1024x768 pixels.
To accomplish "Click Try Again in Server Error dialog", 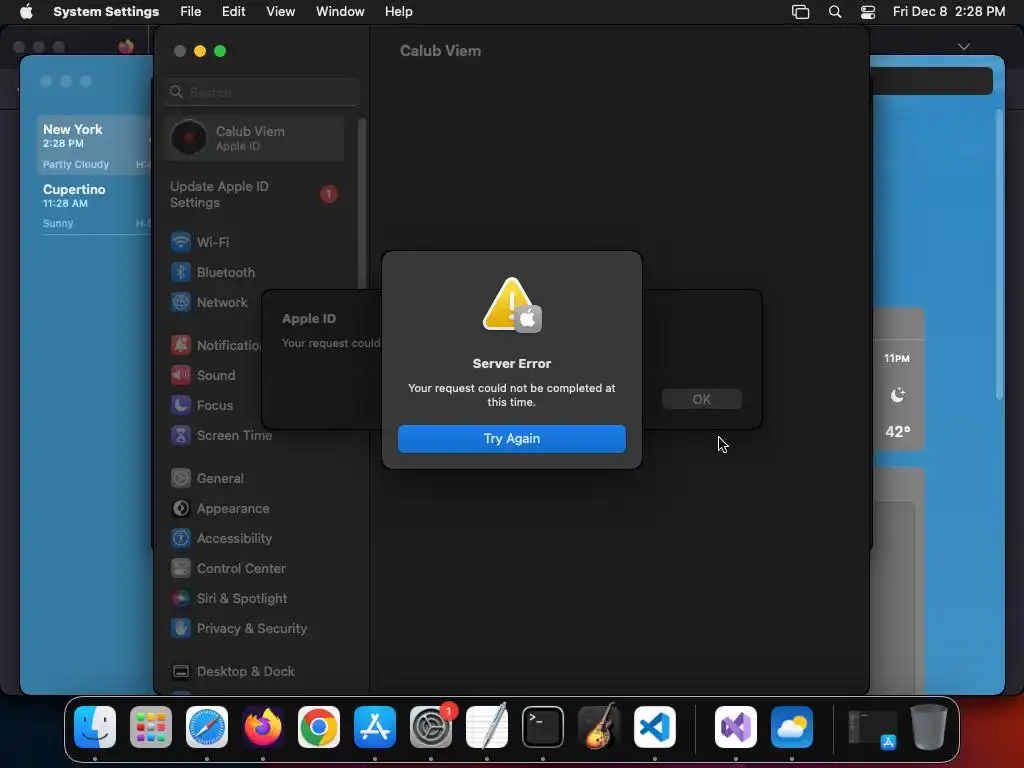I will (511, 439).
